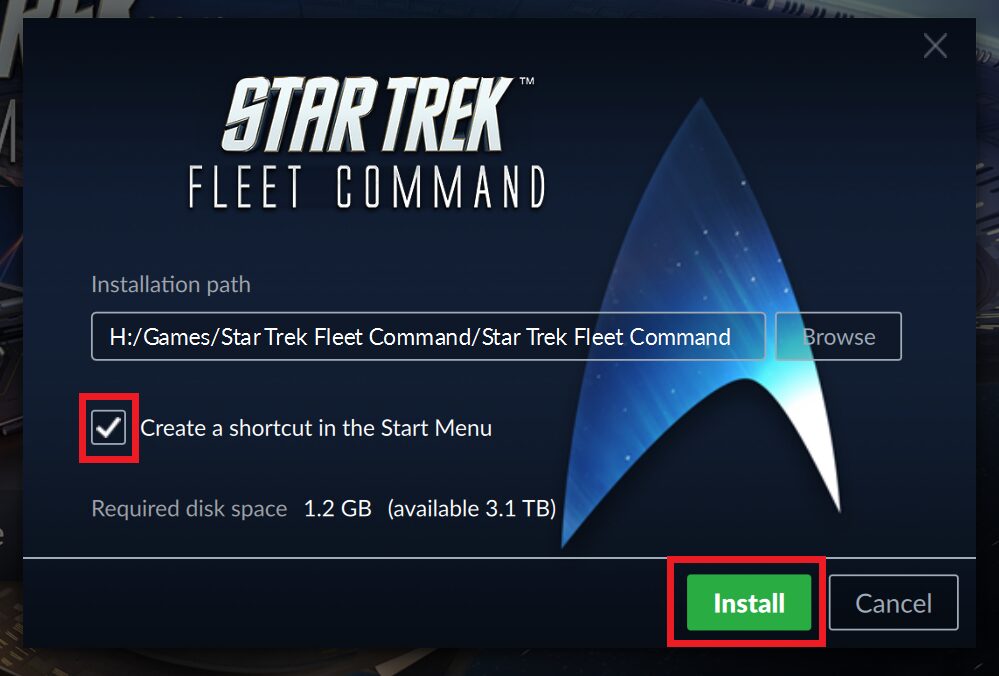Image resolution: width=999 pixels, height=676 pixels.
Task: Click the 'Installation path' label
Action: coord(171,284)
